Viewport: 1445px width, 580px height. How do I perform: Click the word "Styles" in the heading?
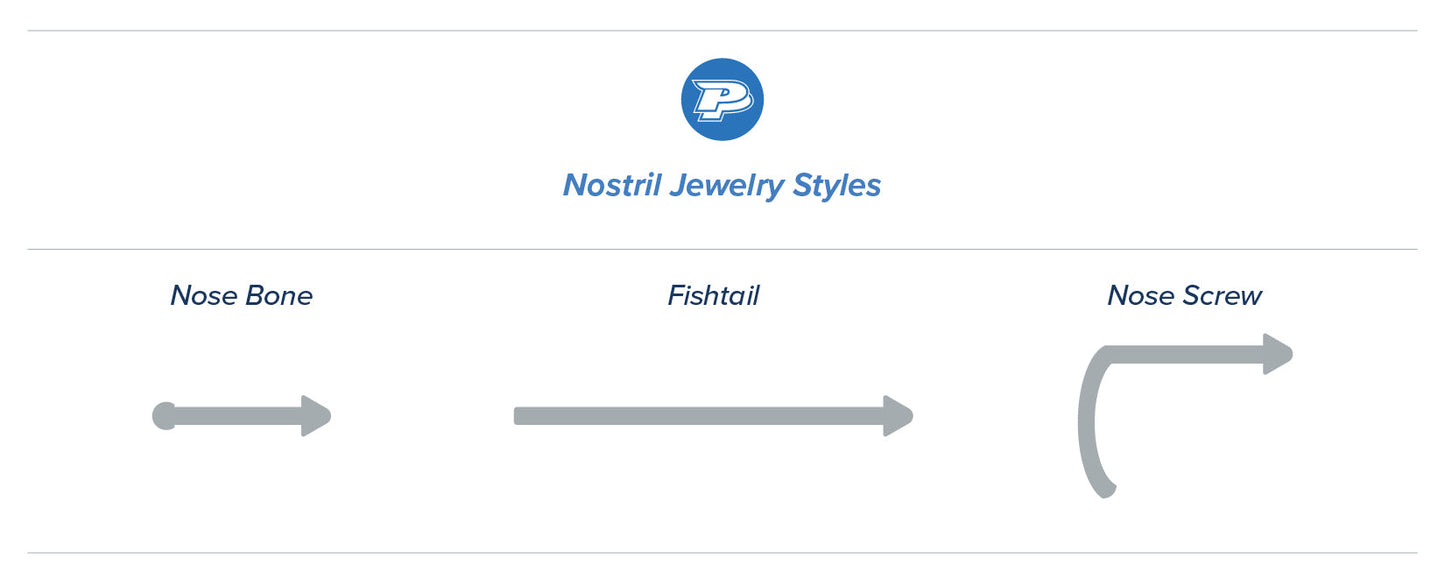(837, 185)
